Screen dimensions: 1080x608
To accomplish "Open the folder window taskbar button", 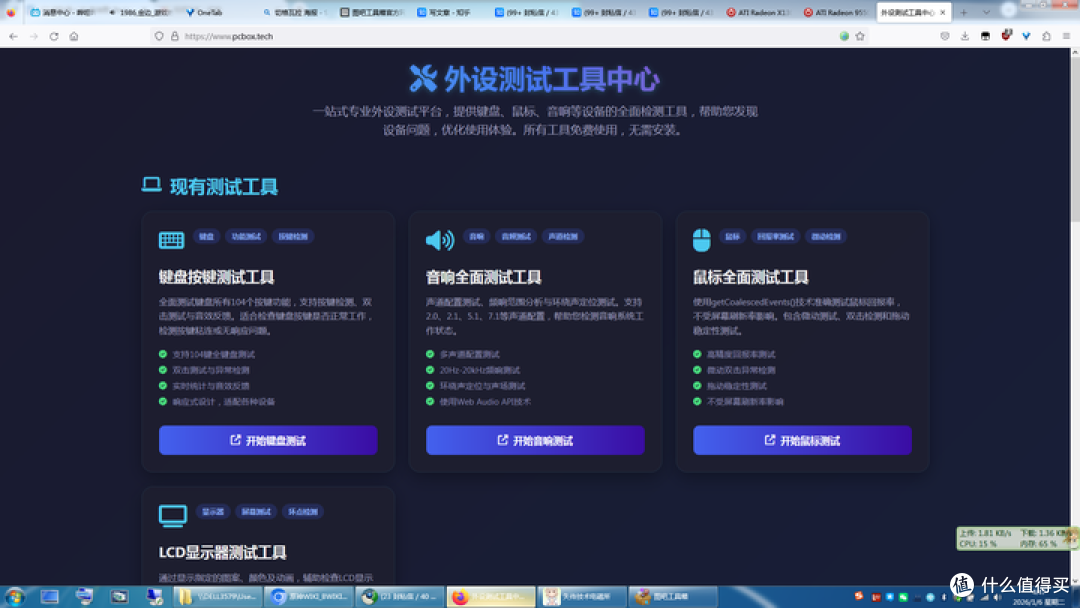I will 217,596.
